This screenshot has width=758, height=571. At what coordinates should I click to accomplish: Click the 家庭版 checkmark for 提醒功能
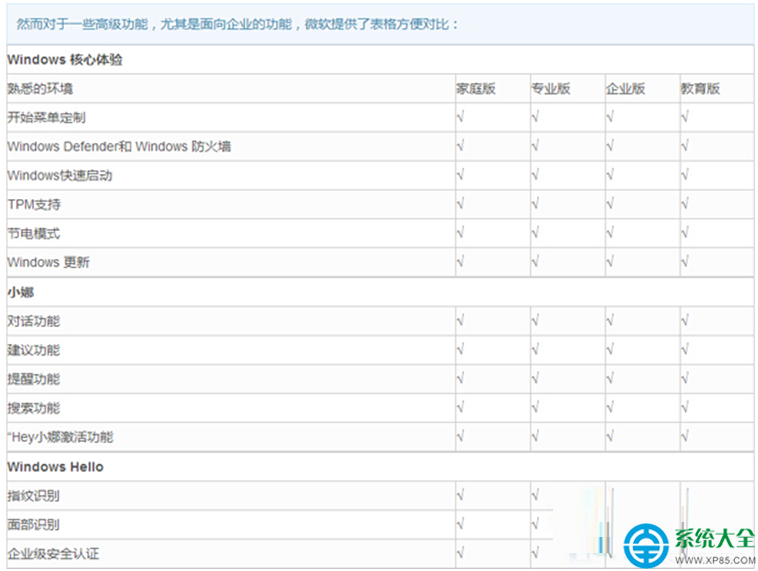tap(460, 378)
